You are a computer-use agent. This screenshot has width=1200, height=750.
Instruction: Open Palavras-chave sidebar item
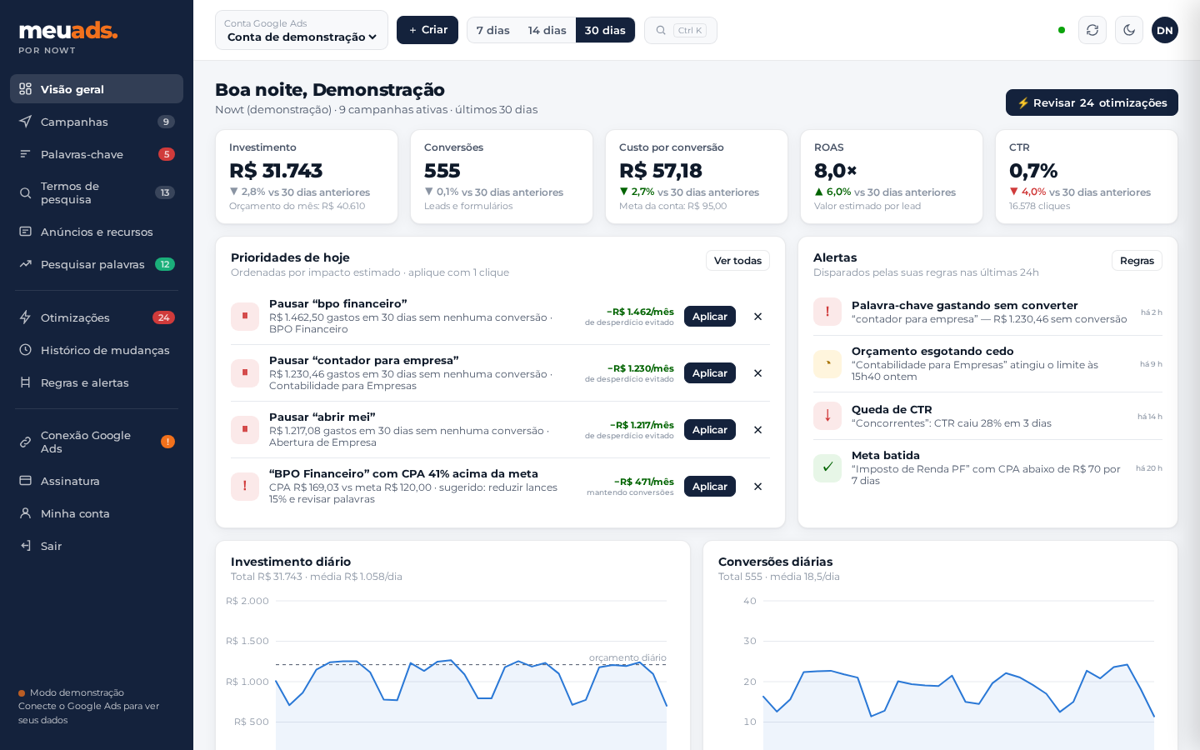coord(97,154)
